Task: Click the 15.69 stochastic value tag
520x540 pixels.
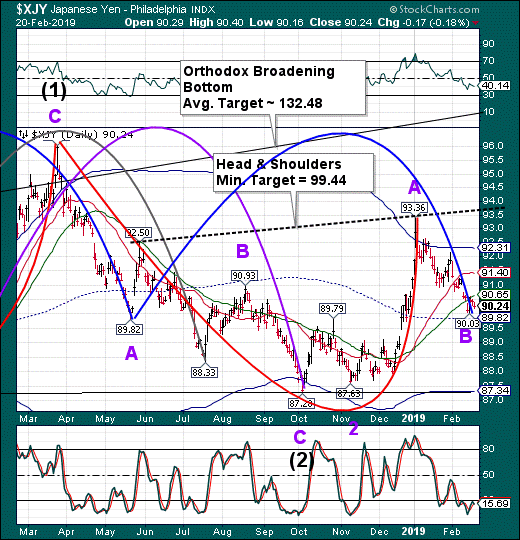Action: click(x=496, y=504)
